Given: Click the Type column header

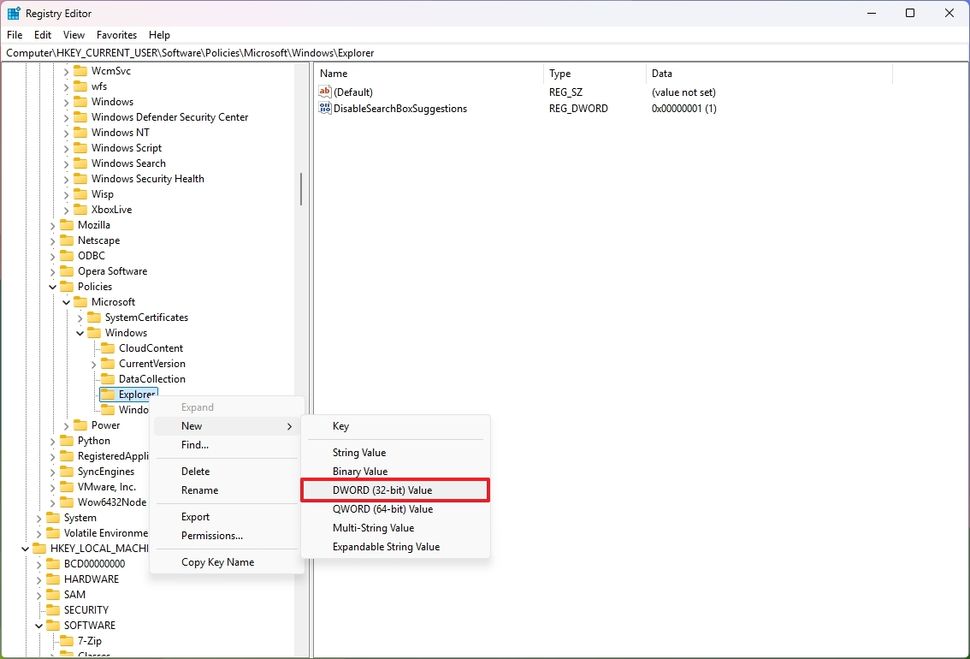Looking at the screenshot, I should 559,73.
